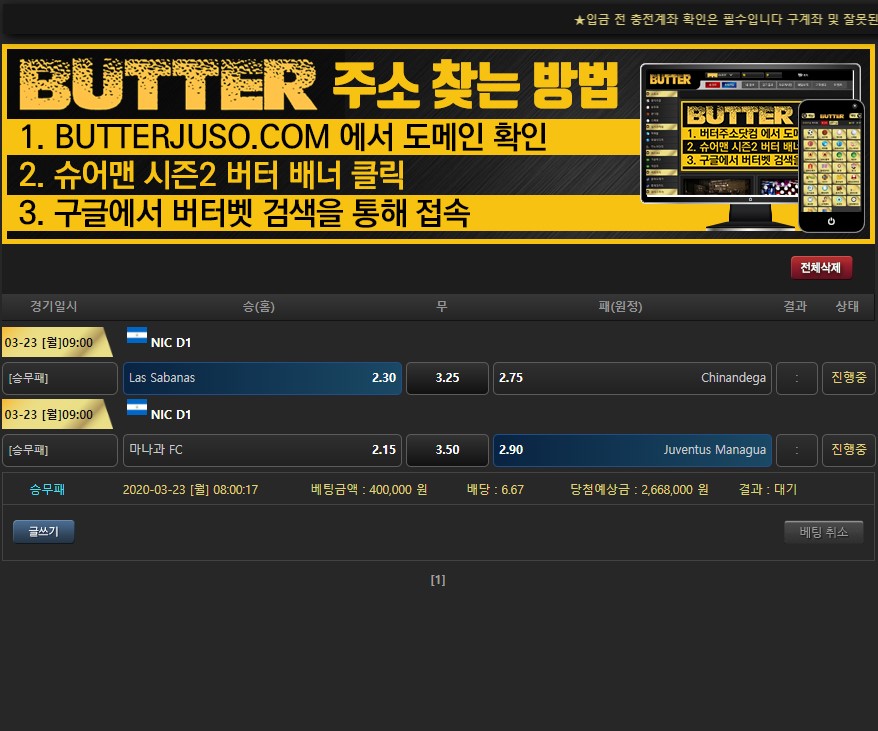Viewport: 878px width, 731px height.
Task: Click 진행중 status for Las Sabanas match
Action: point(848,378)
